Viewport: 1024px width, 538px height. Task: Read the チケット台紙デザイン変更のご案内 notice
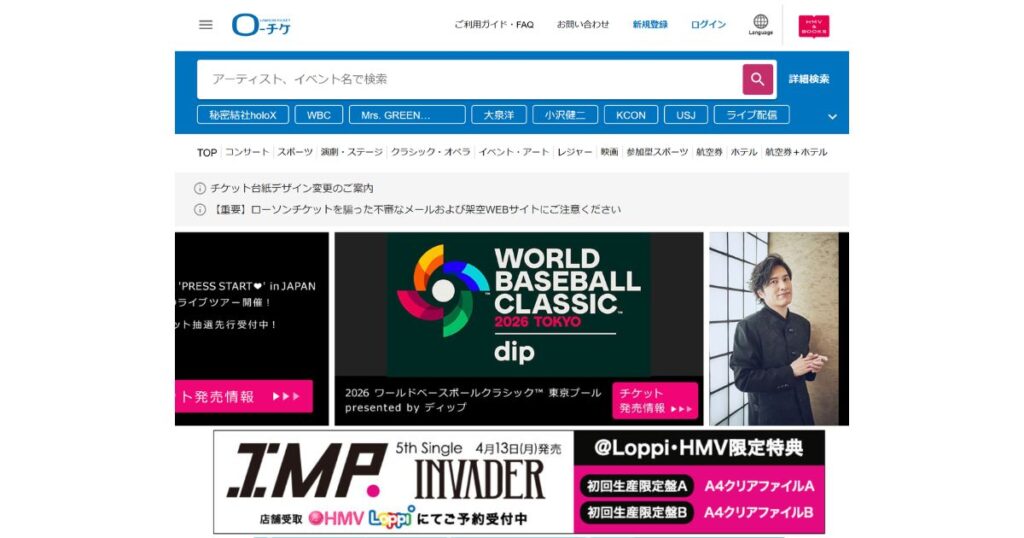(x=291, y=188)
